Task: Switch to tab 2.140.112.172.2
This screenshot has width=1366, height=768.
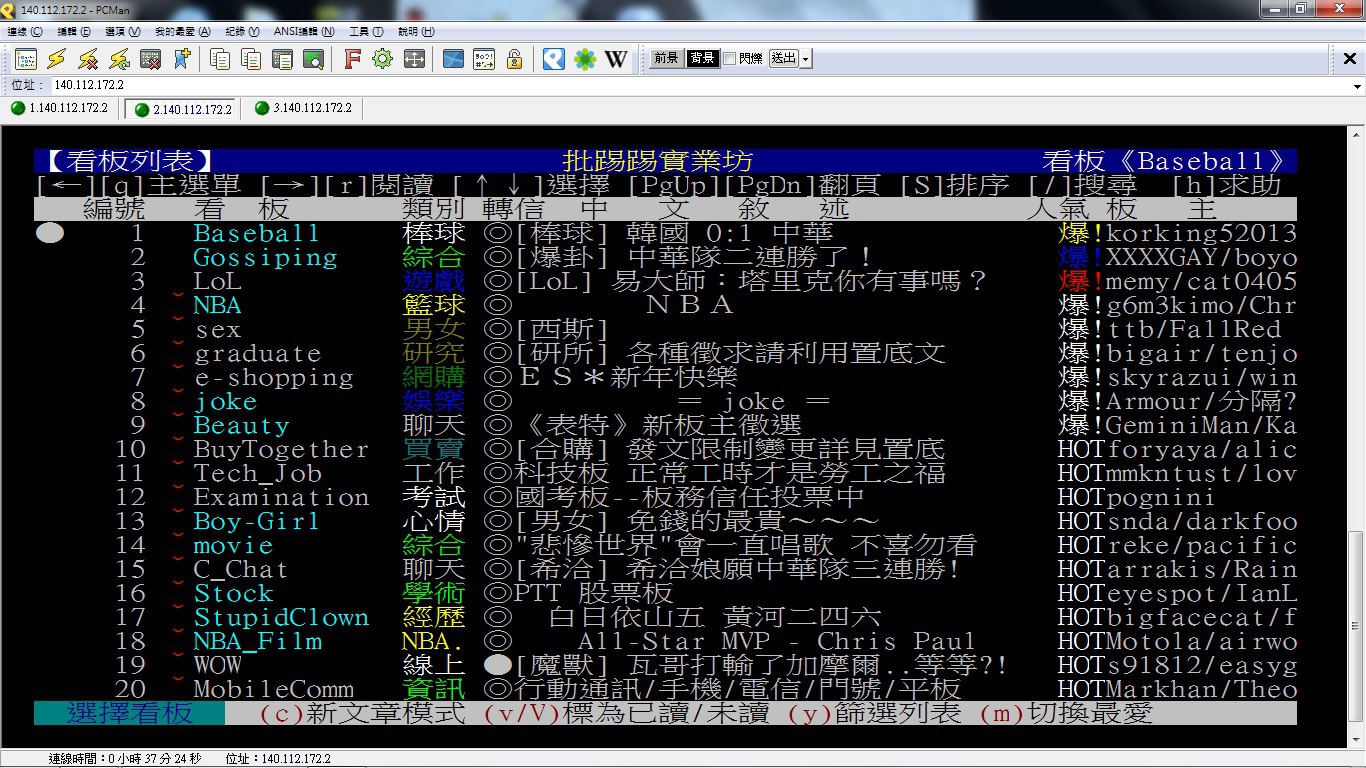Action: (x=182, y=109)
